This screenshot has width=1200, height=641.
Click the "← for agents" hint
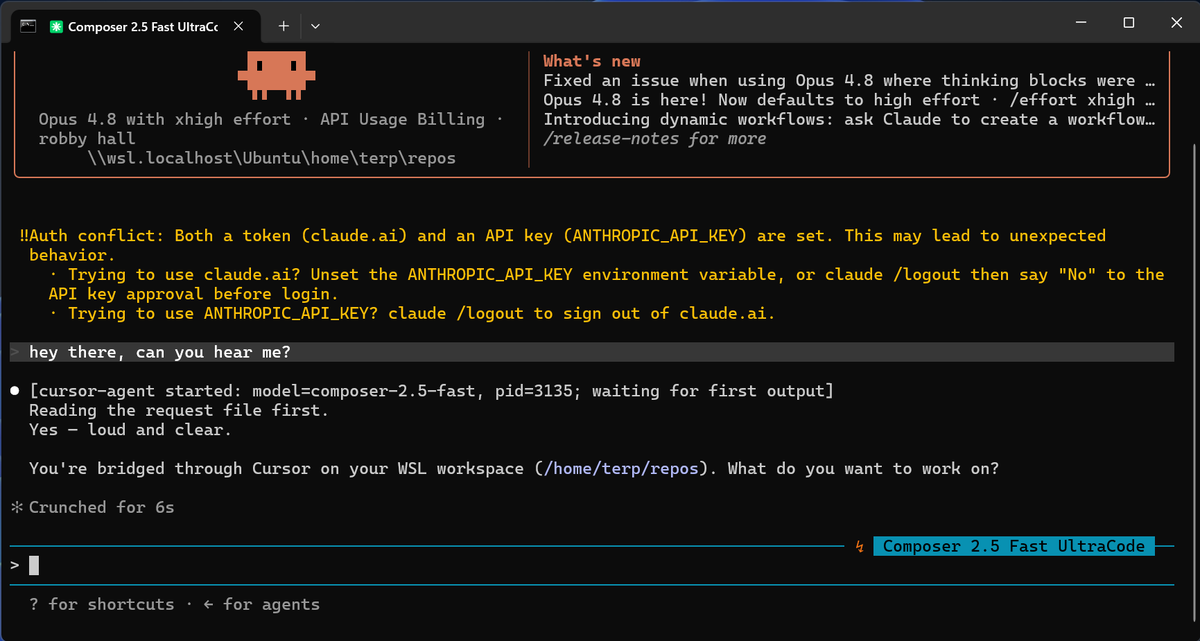tap(260, 604)
